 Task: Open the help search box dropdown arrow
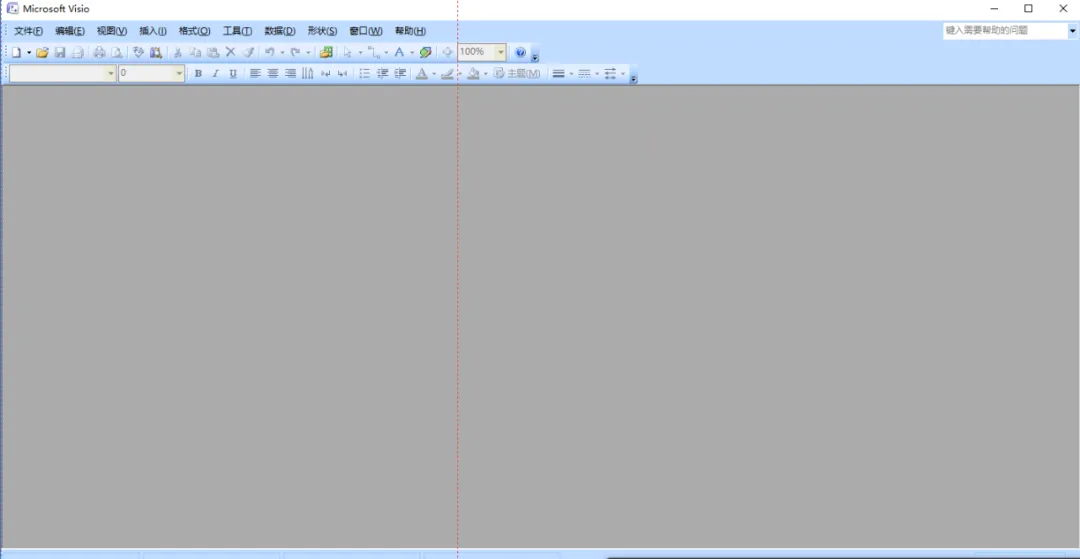pyautogui.click(x=1072, y=31)
